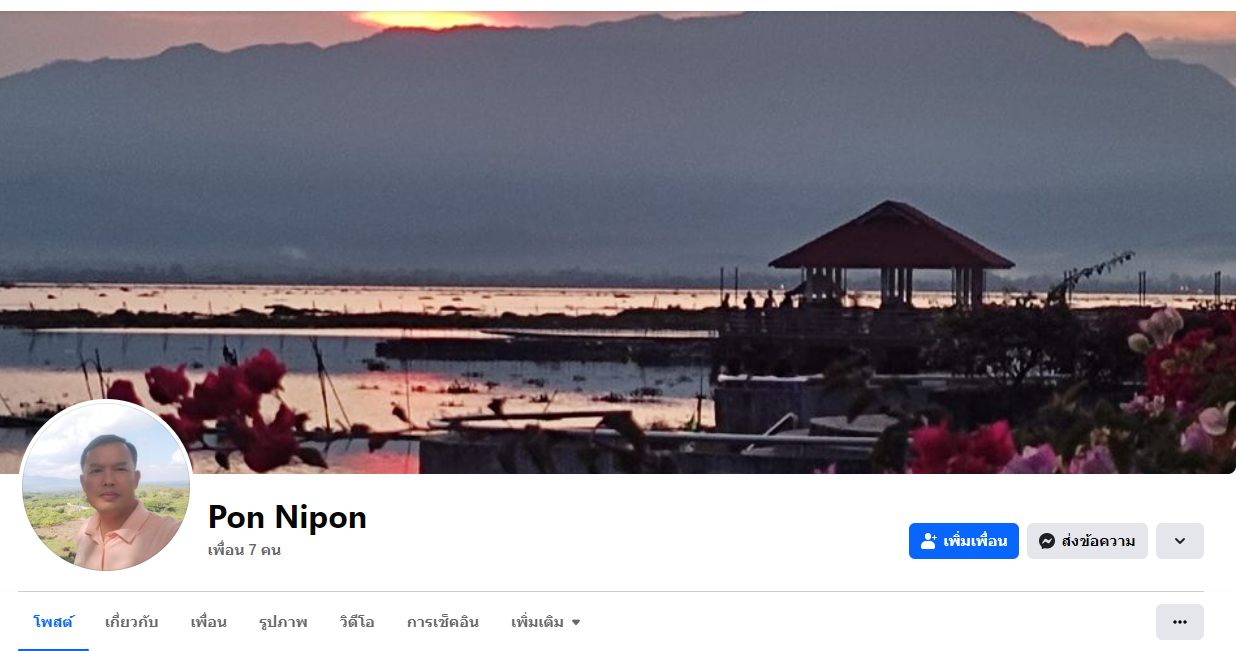This screenshot has height=651, width=1236.
Task: Click the small caret next to เพิ่มเติม
Action: pyautogui.click(x=576, y=622)
